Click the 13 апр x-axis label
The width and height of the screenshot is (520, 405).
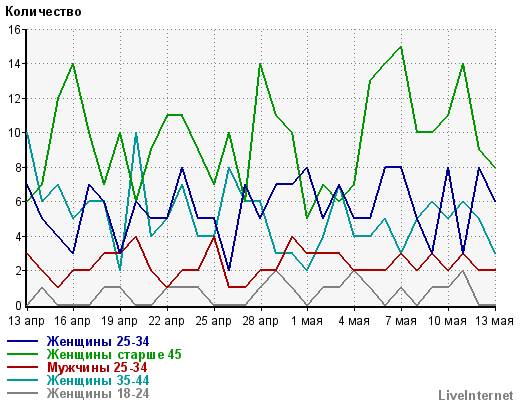pos(26,321)
